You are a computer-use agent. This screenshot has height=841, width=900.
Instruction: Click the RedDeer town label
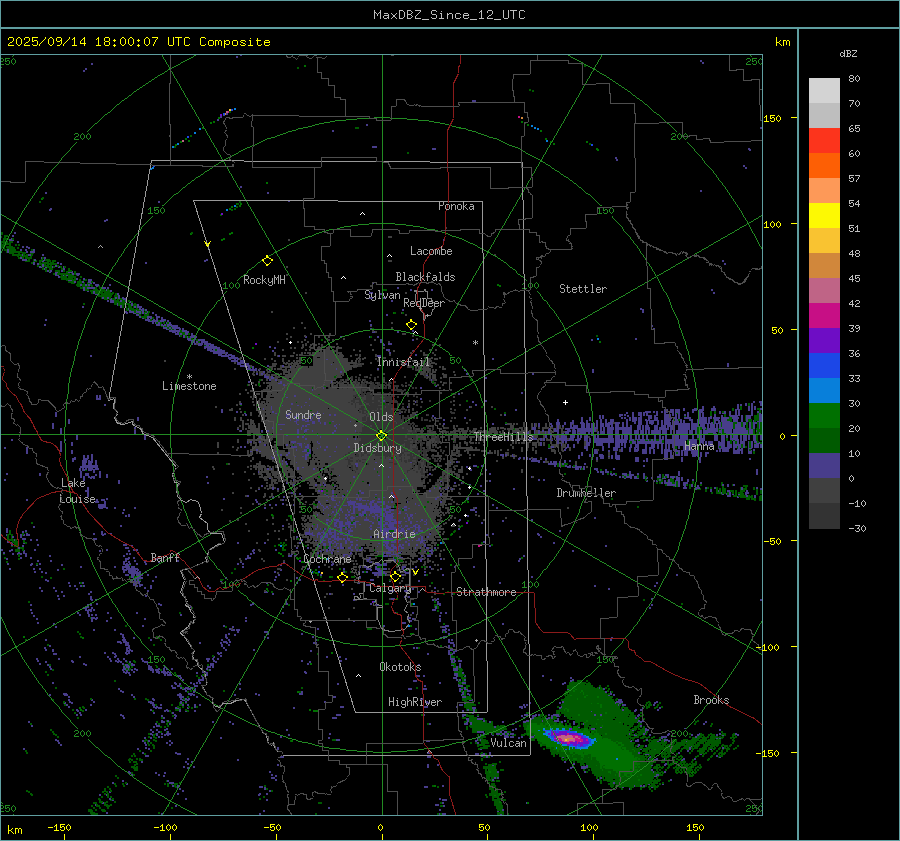point(424,303)
